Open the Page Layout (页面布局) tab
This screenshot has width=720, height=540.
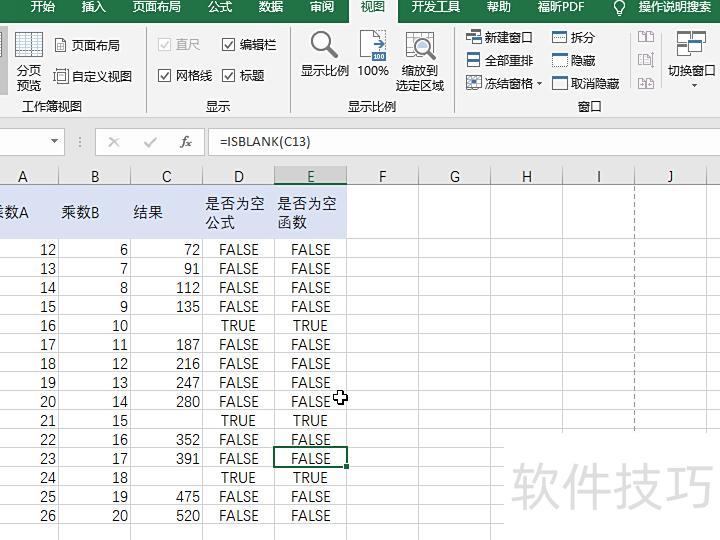pos(157,7)
